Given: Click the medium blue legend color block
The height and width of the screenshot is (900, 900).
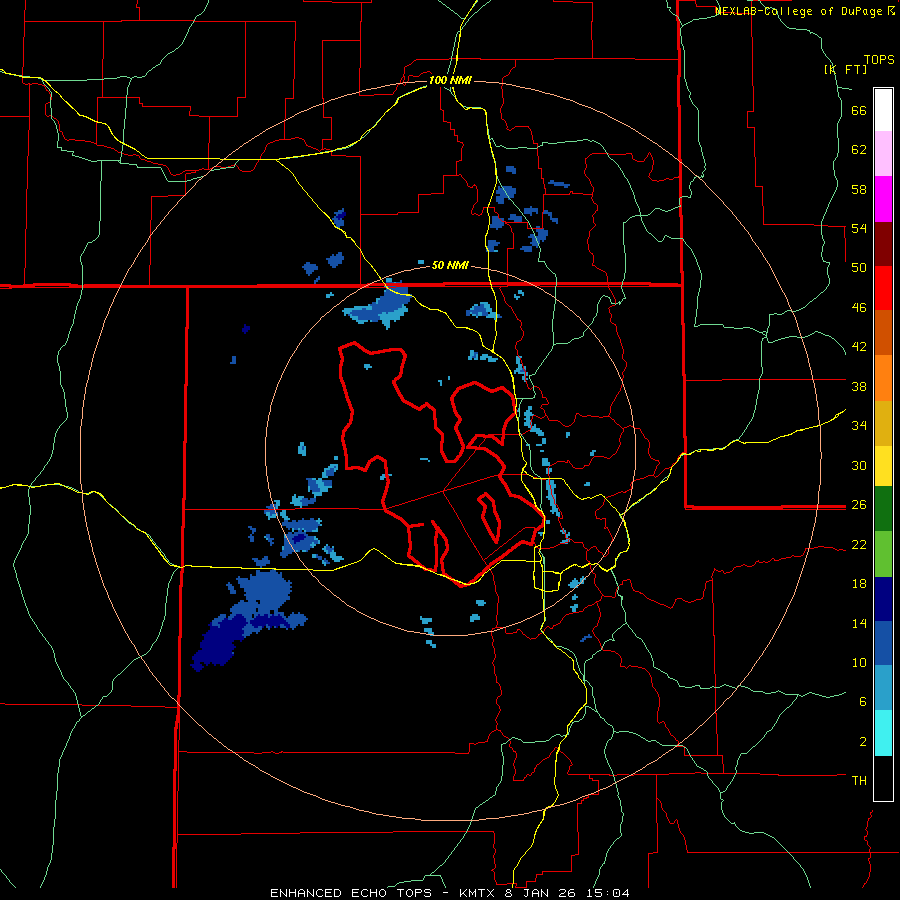Looking at the screenshot, I should coord(883,643).
